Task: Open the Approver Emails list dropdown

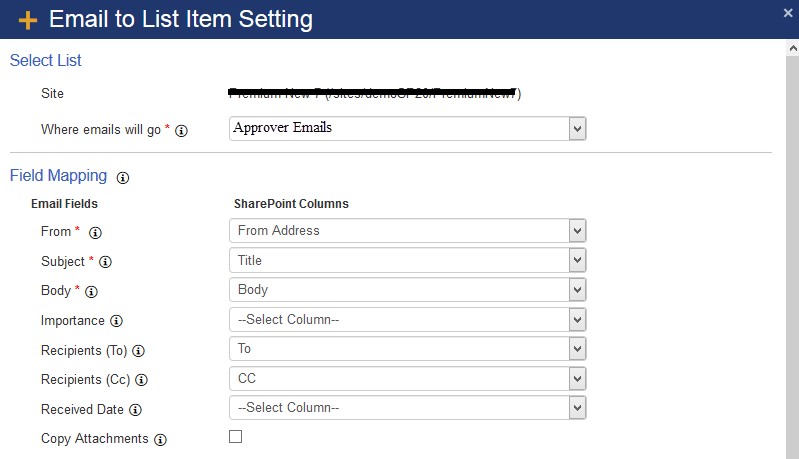Action: 407,128
